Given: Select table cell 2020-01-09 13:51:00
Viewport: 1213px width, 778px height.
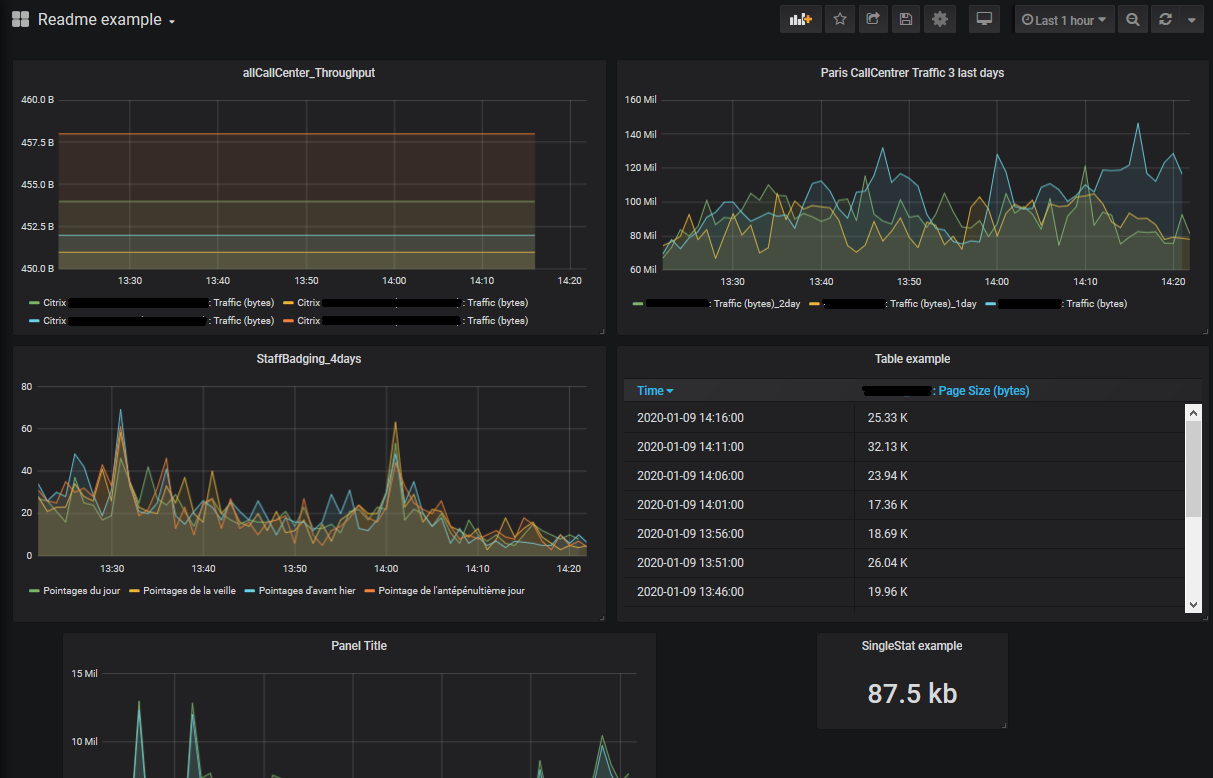Looking at the screenshot, I should point(690,563).
